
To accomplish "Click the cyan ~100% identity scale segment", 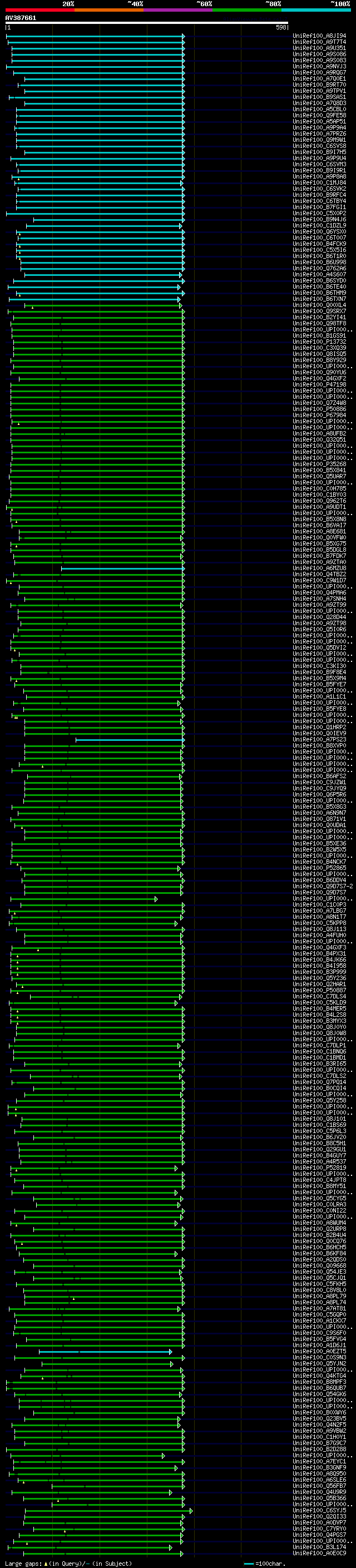I will [x=316, y=10].
